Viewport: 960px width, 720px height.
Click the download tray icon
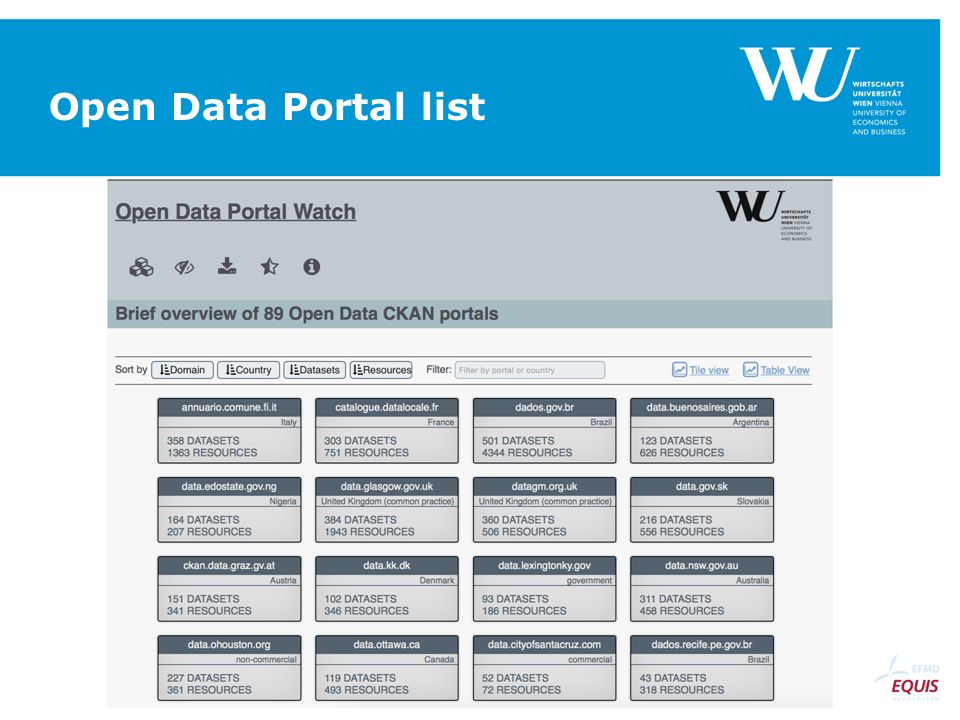tap(227, 266)
